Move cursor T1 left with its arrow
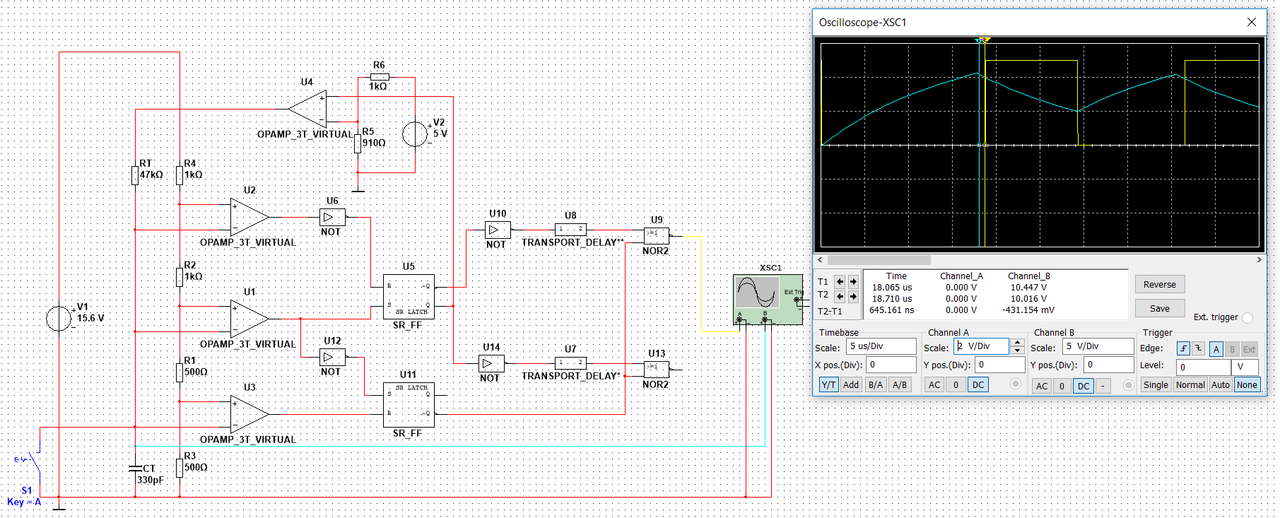The height and width of the screenshot is (518, 1280). pyautogui.click(x=840, y=282)
